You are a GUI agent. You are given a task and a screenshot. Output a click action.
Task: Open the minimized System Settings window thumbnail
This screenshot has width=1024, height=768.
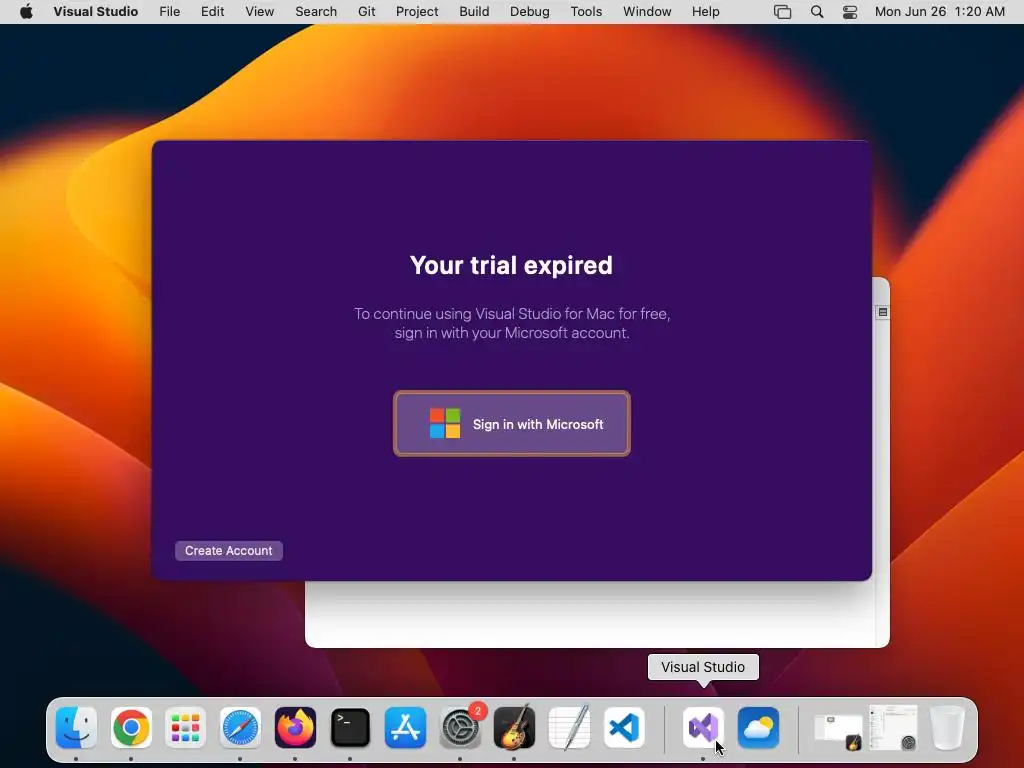(893, 728)
